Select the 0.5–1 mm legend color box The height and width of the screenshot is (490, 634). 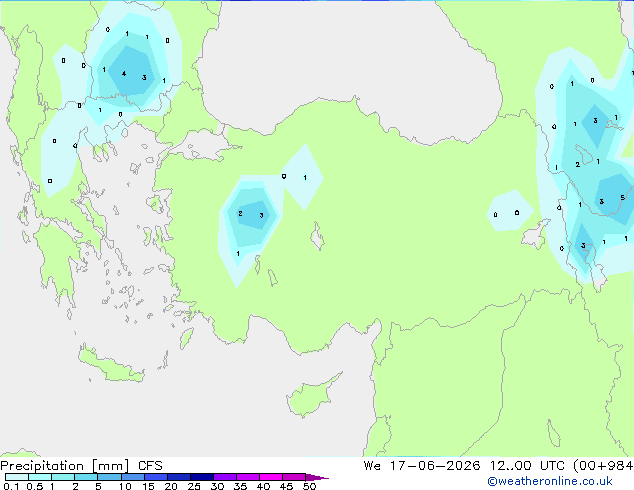click(x=40, y=477)
